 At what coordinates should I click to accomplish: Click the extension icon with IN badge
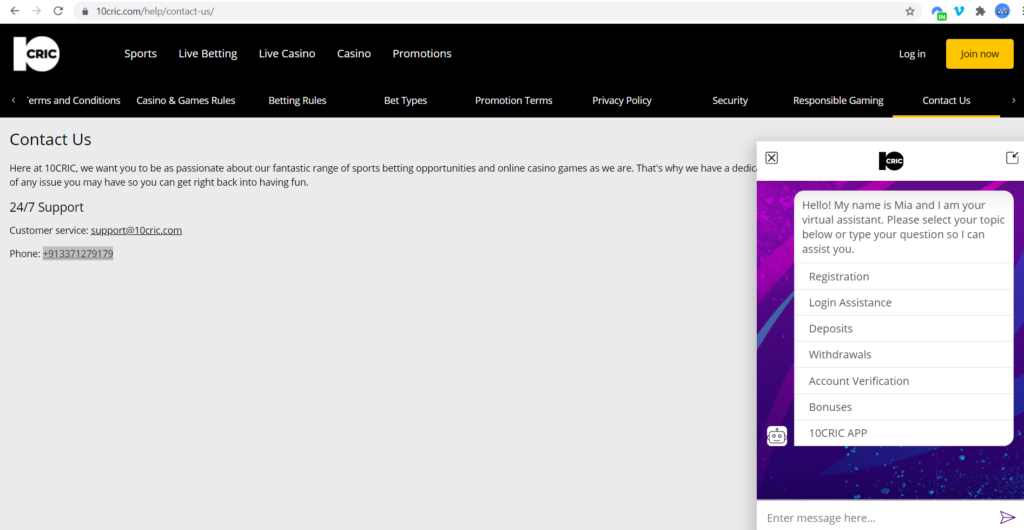tap(938, 12)
